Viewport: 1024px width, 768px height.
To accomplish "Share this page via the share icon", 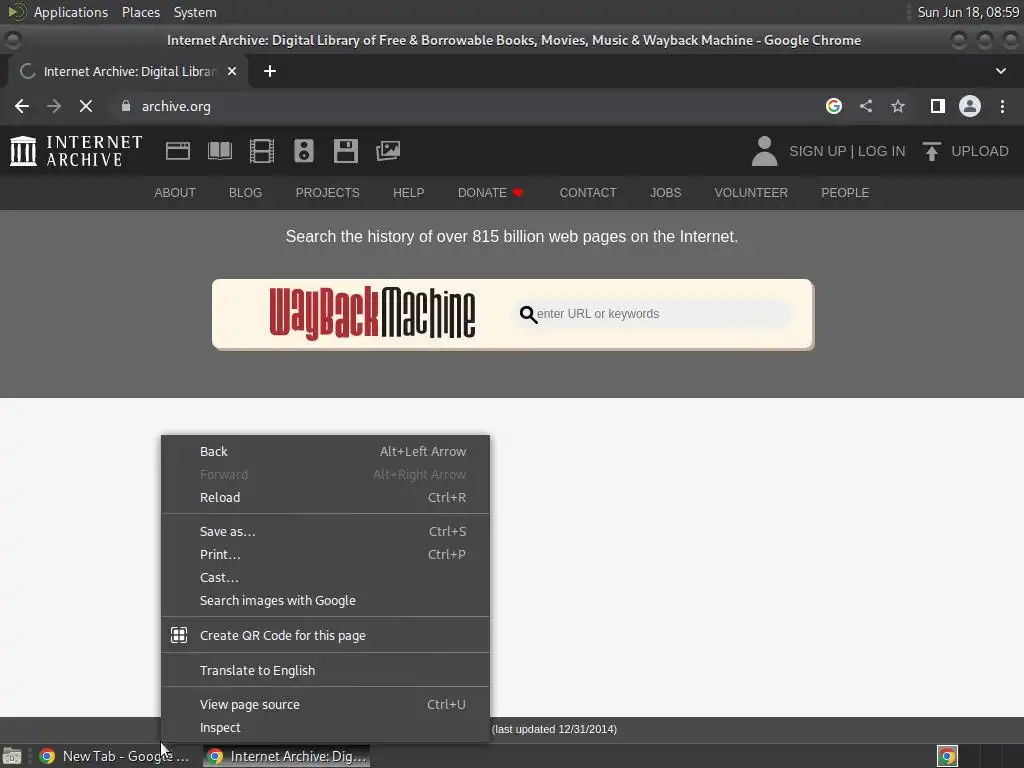I will pyautogui.click(x=866, y=106).
